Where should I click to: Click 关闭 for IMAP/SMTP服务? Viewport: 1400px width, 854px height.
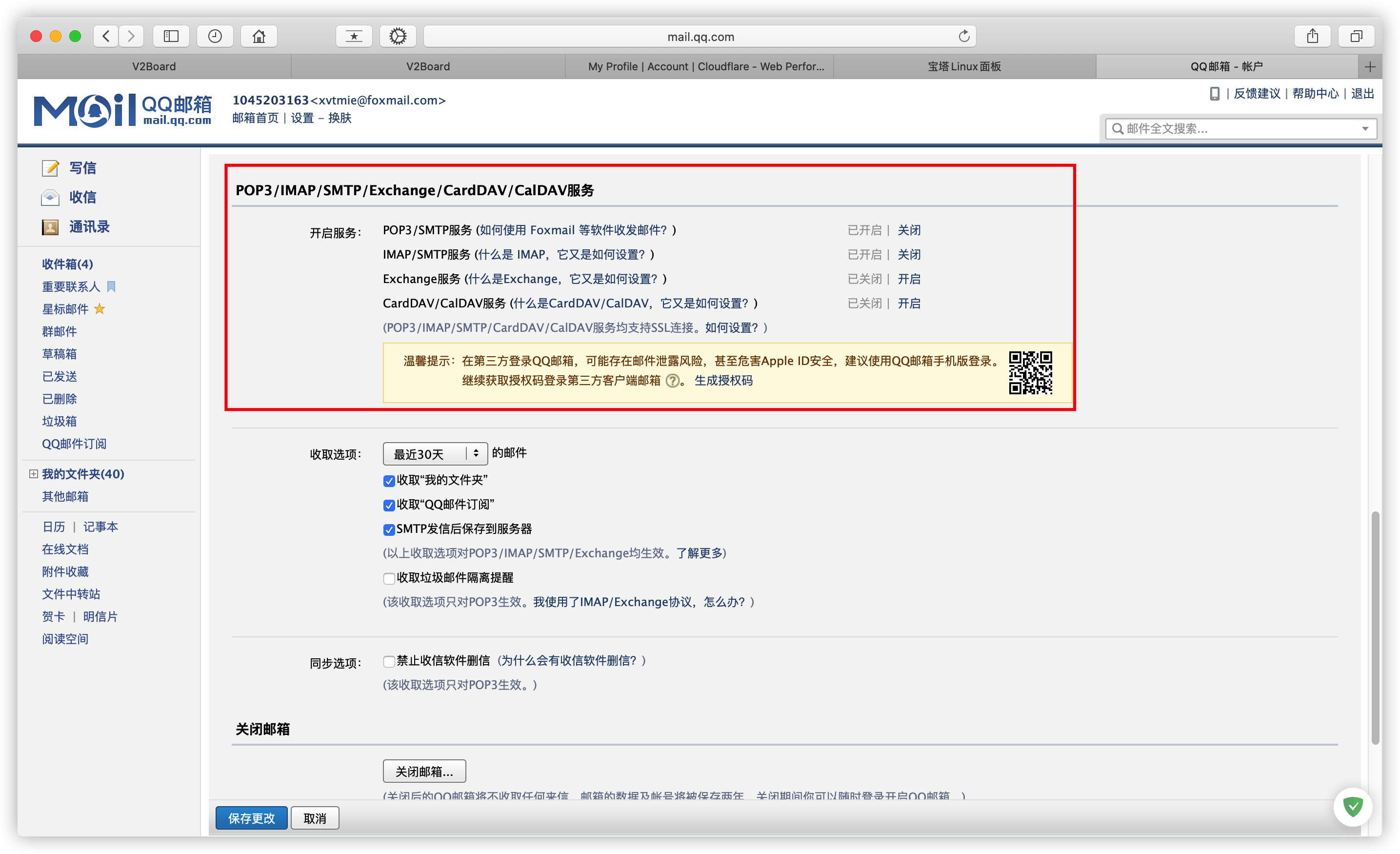909,255
